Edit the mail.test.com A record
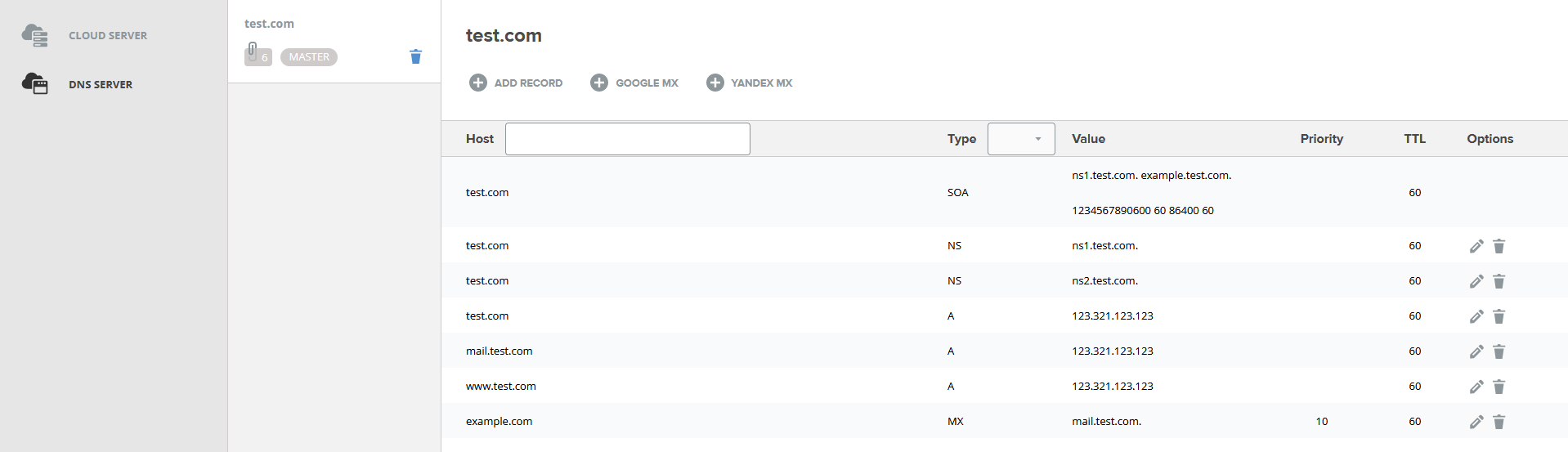 pos(1476,351)
